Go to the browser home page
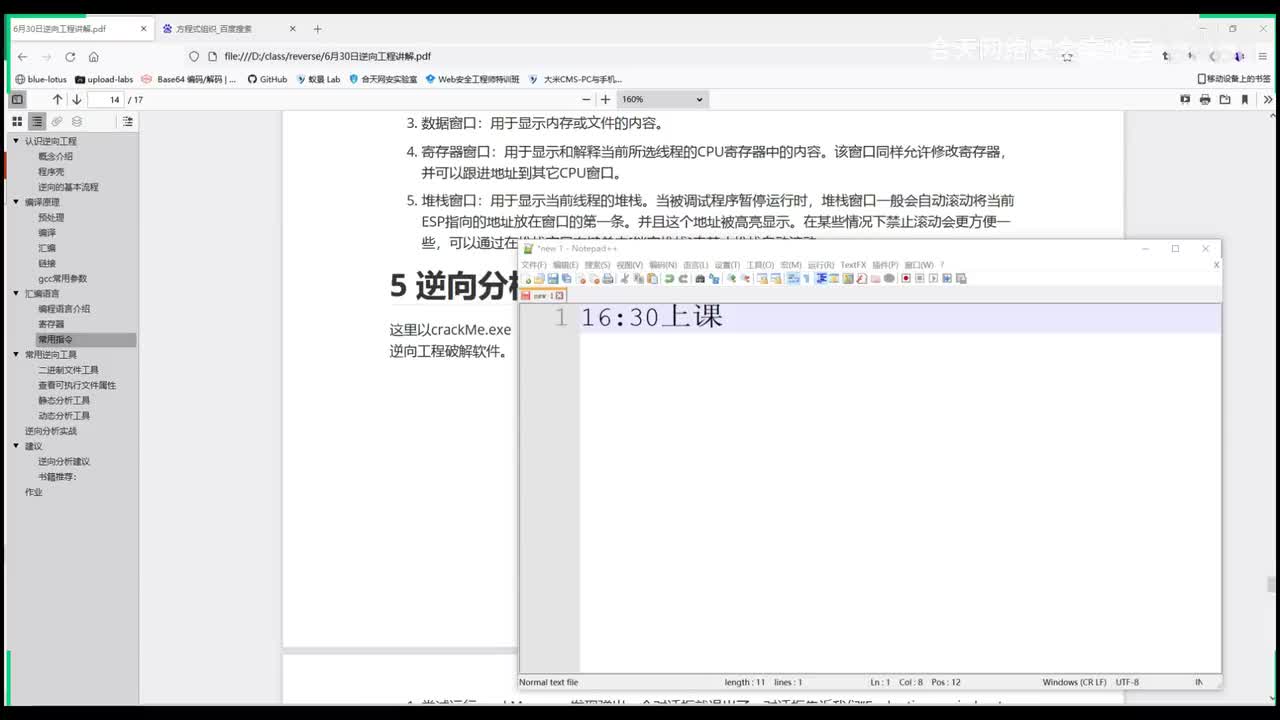Viewport: 1280px width, 720px height. 93,57
